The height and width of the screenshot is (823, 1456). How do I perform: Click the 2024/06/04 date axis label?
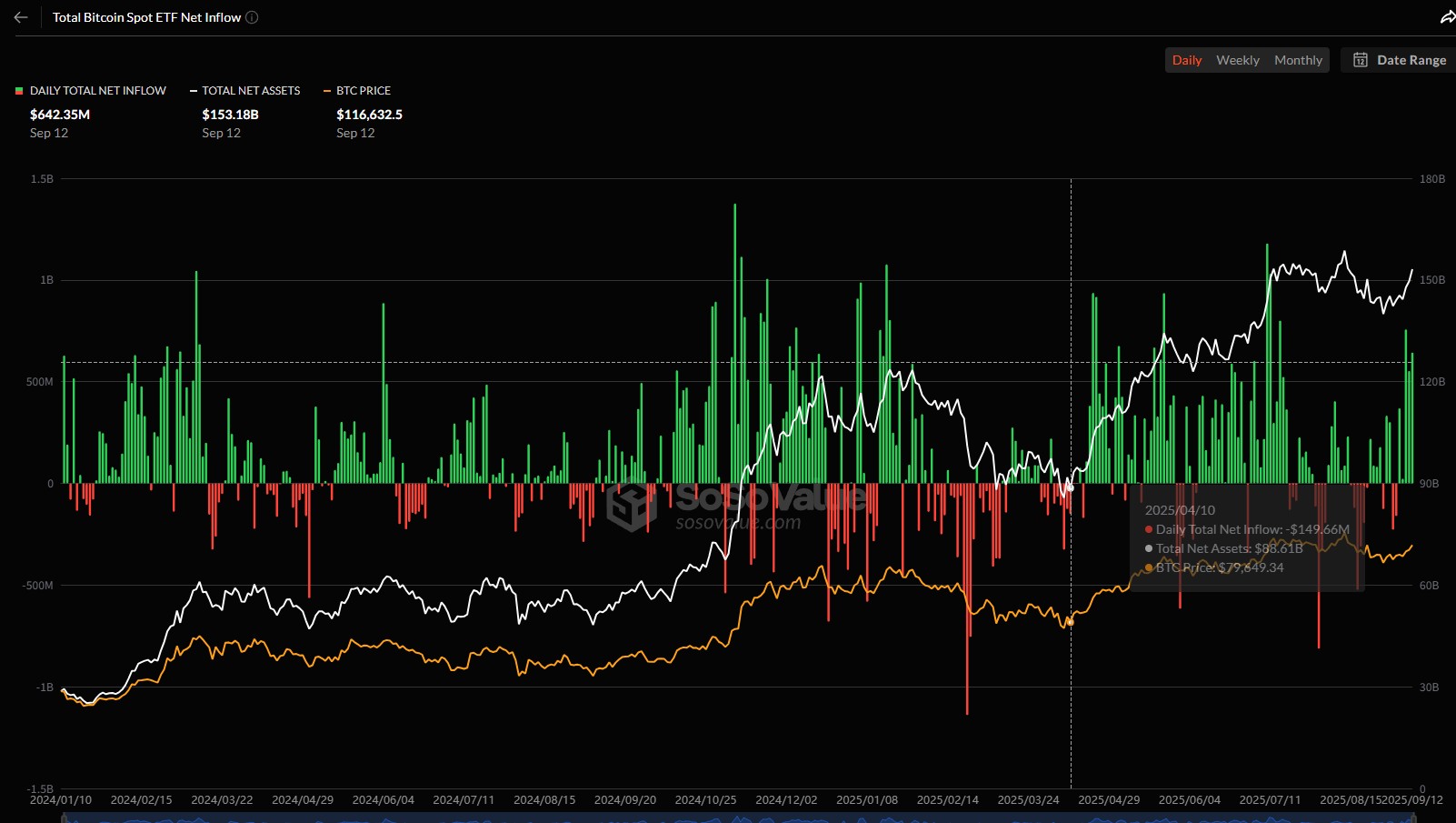tap(383, 800)
